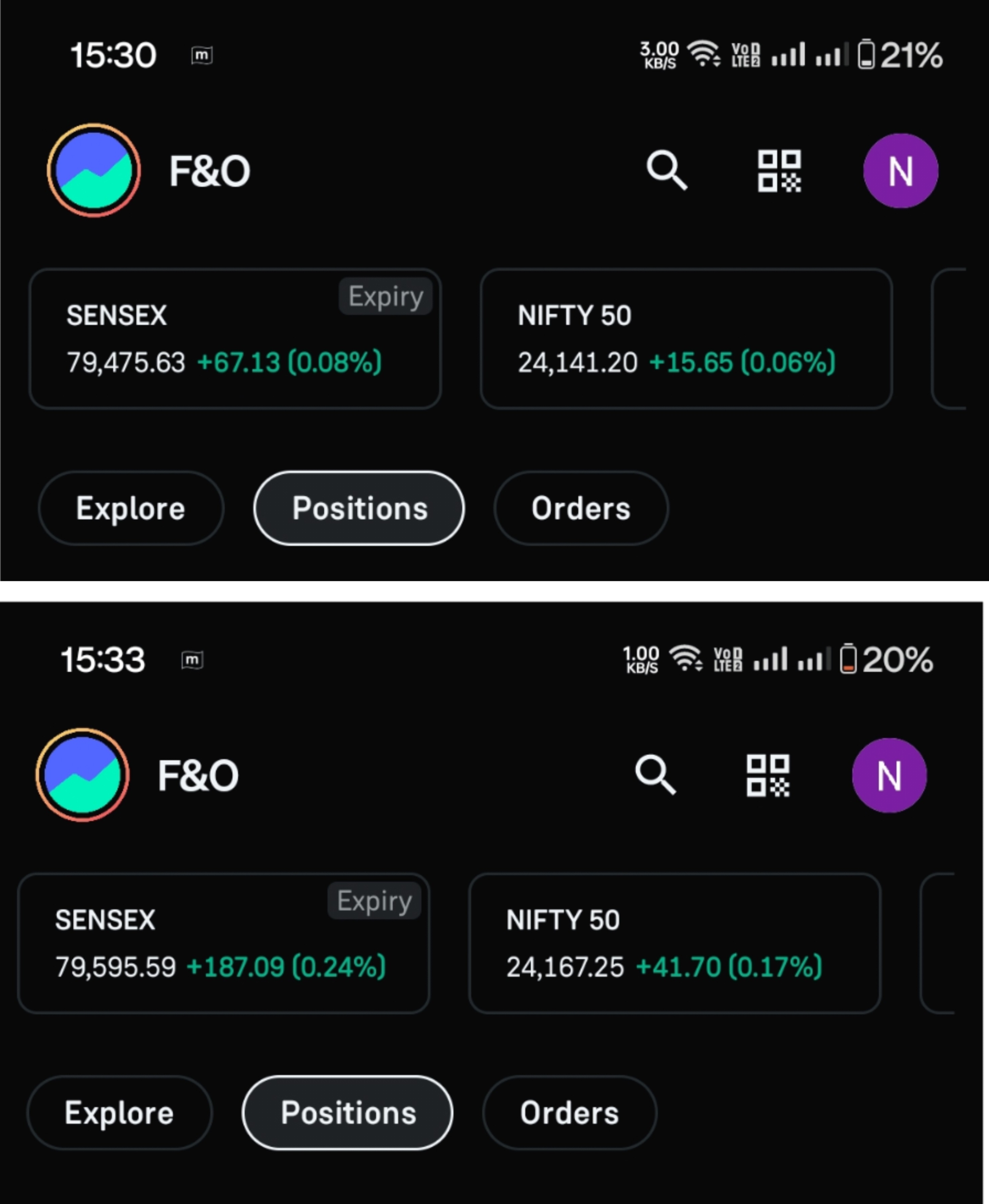Open the purple N profile avatar beside 21% battery
Image resolution: width=989 pixels, height=1204 pixels.
tap(900, 170)
